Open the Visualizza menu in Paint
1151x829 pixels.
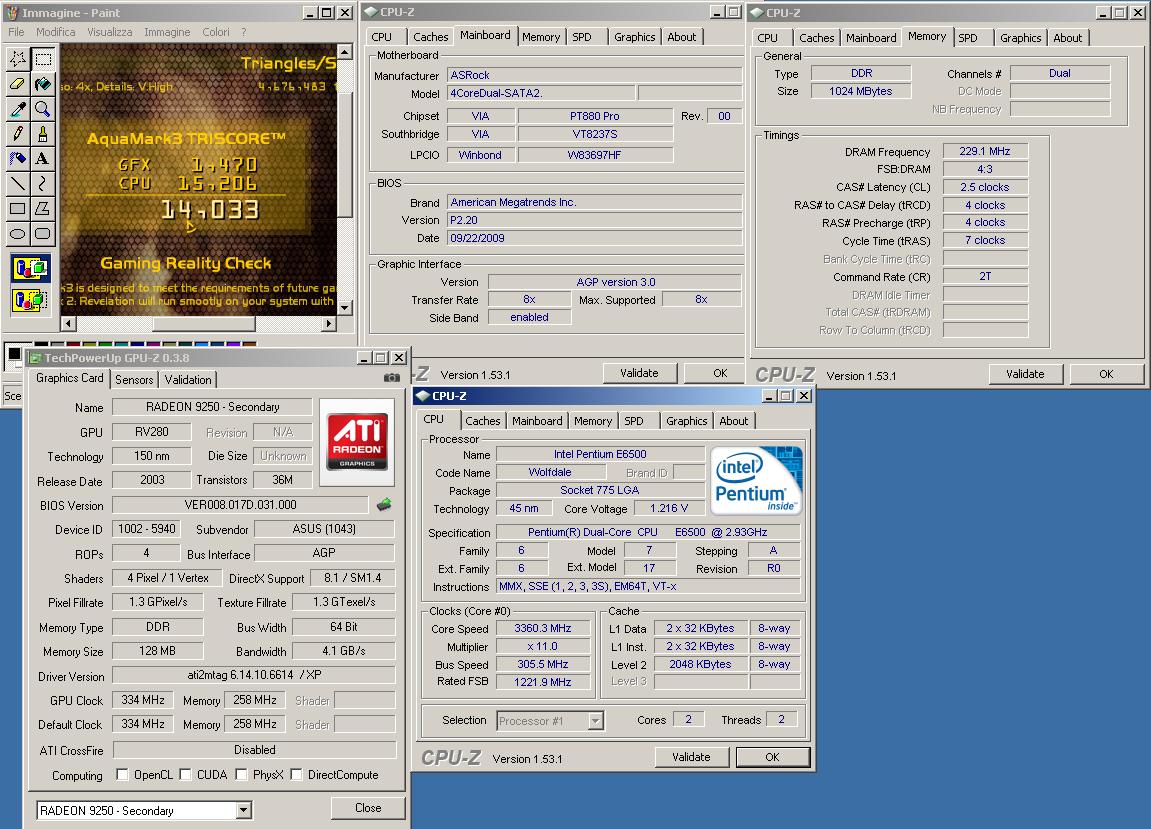[x=109, y=32]
